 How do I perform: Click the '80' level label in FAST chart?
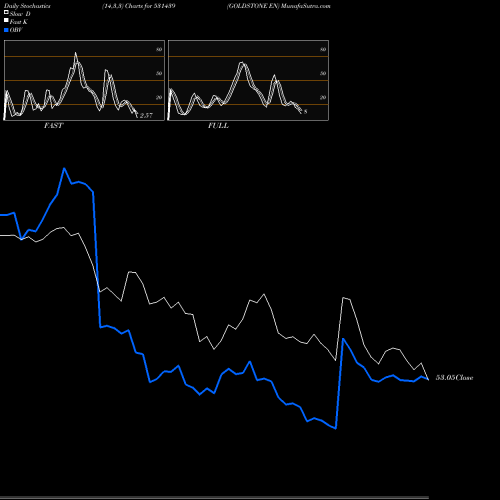[159, 50]
